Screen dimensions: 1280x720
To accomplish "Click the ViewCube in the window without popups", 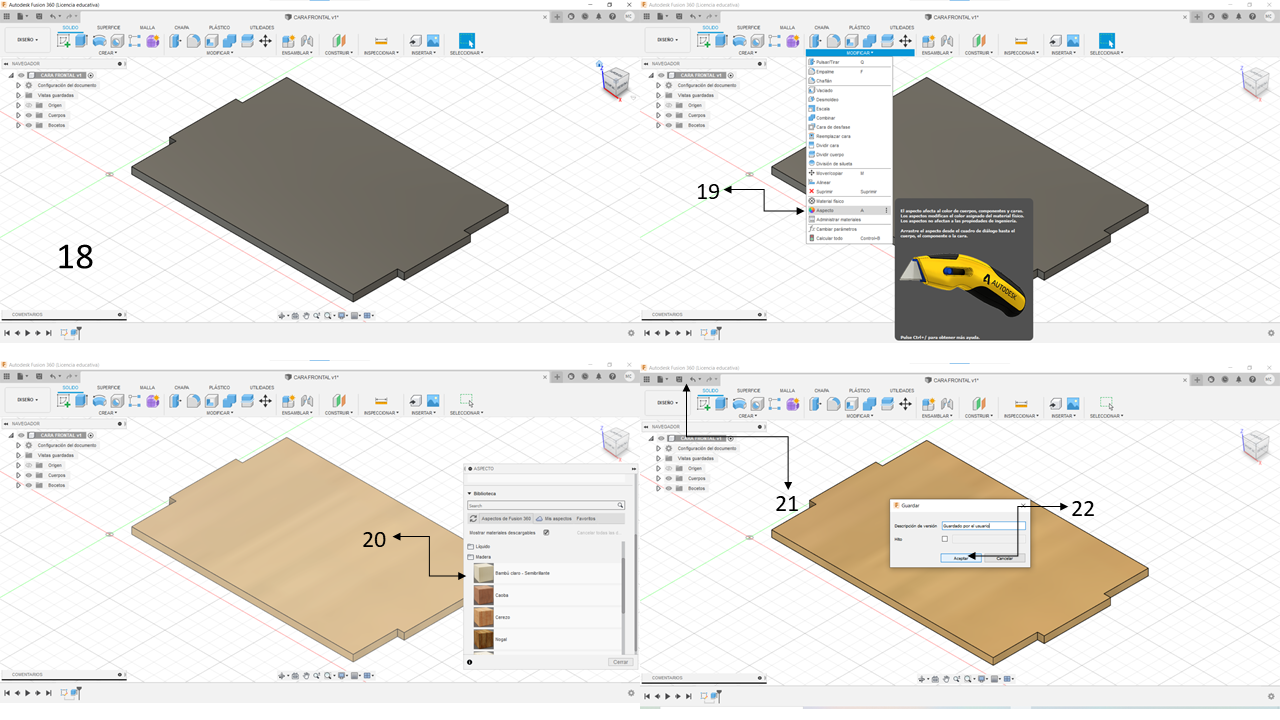I will click(x=616, y=81).
